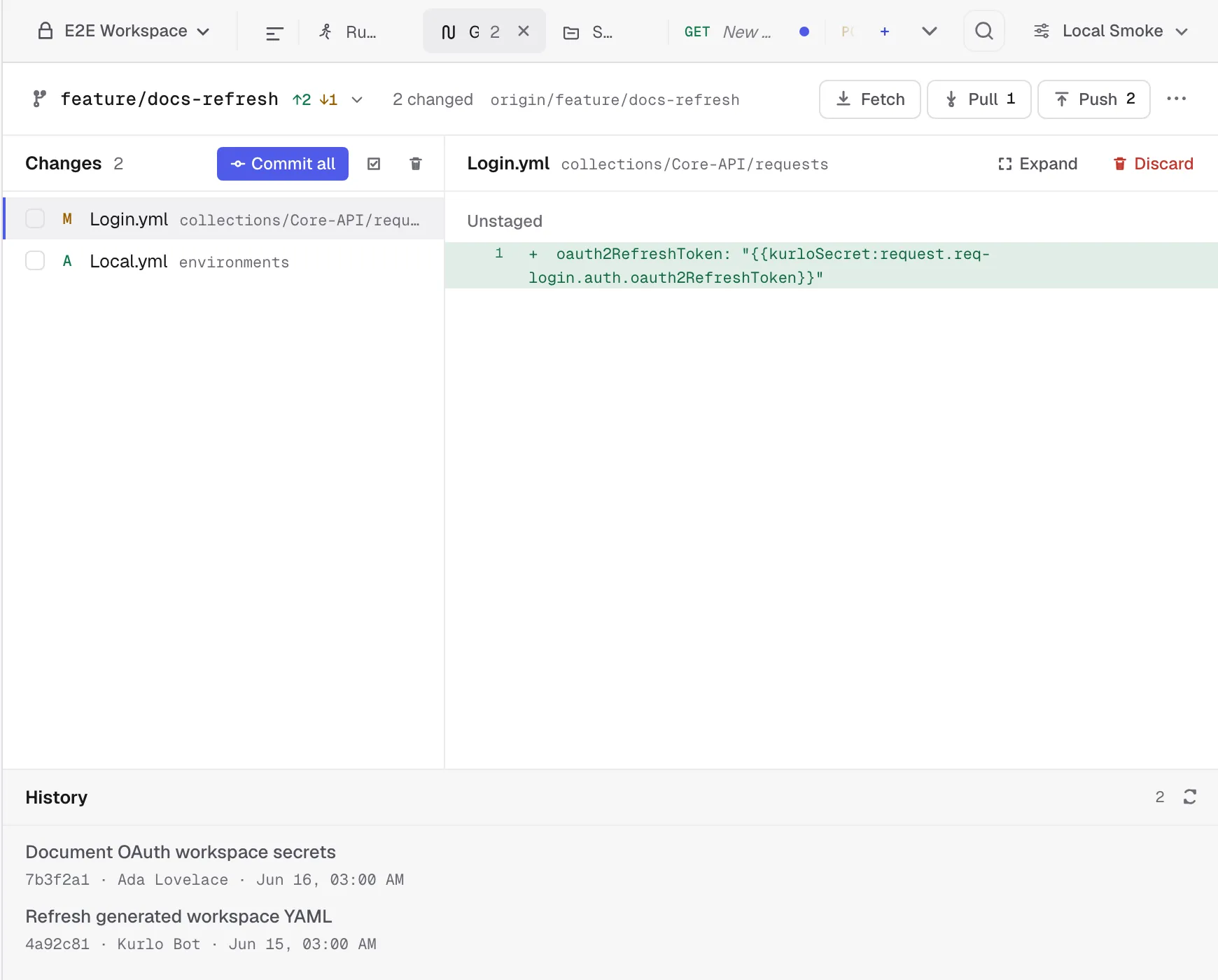1218x980 pixels.
Task: Click the Pull 1 button
Action: tap(979, 99)
